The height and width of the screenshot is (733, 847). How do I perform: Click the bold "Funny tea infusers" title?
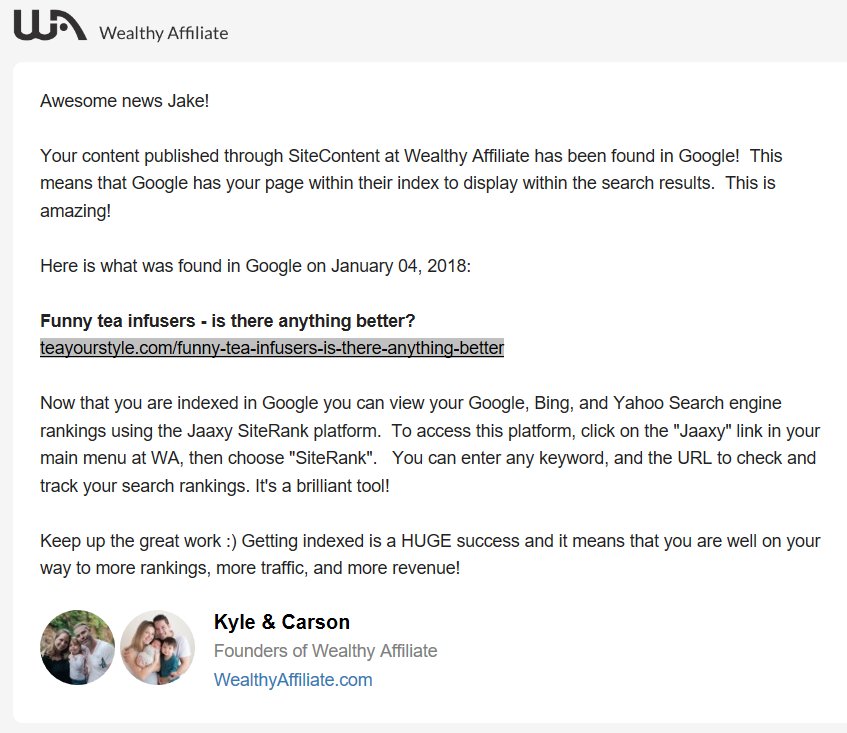tap(227, 321)
